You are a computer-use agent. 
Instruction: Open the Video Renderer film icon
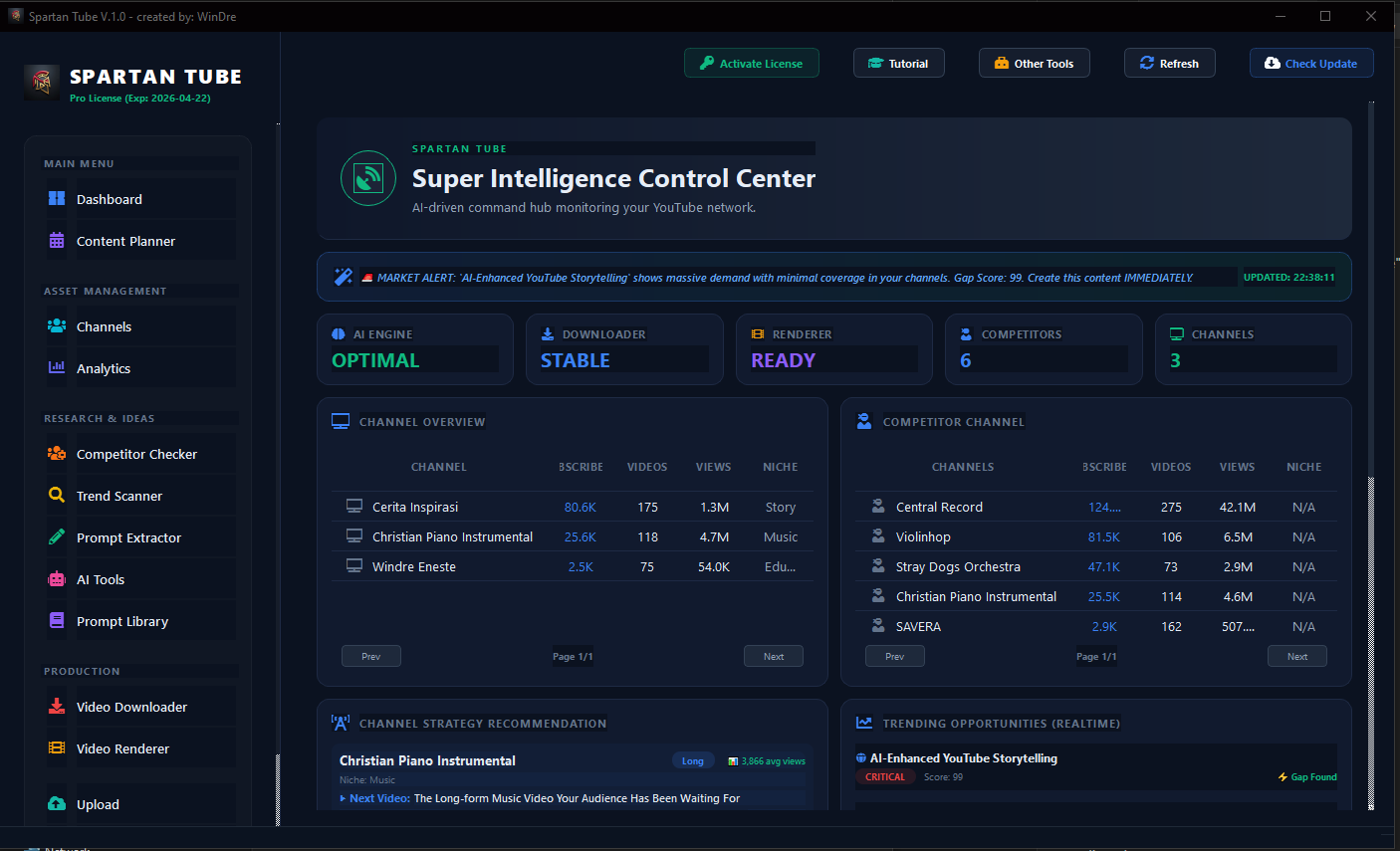[57, 748]
